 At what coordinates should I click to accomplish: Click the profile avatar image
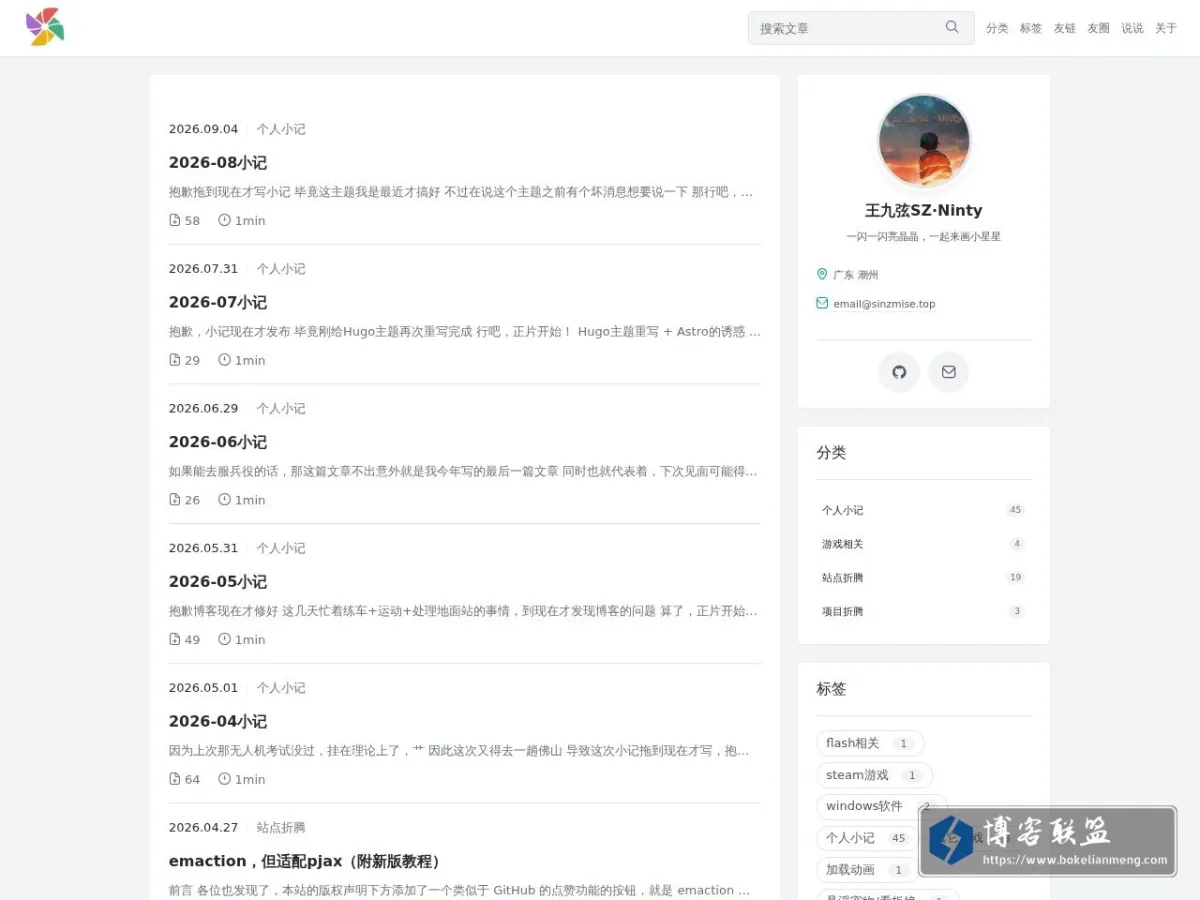point(924,141)
